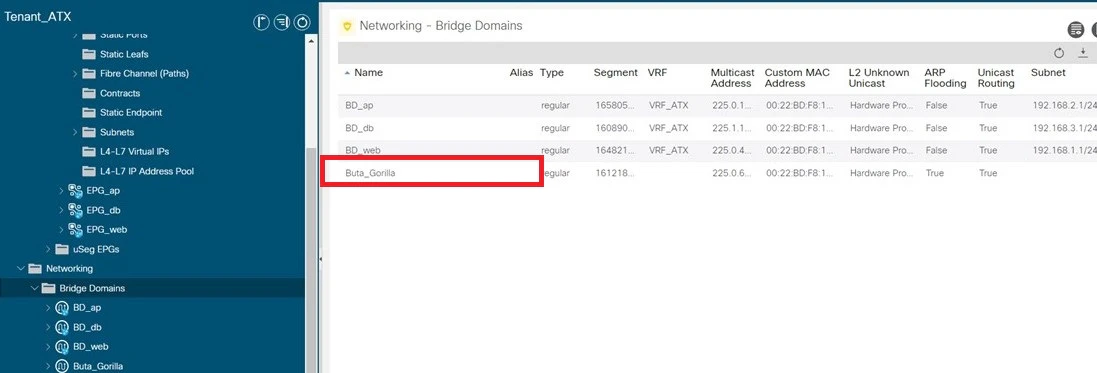The image size is (1097, 373).
Task: Click VRF_ATX cell in BD_ap row
Action: pos(668,106)
